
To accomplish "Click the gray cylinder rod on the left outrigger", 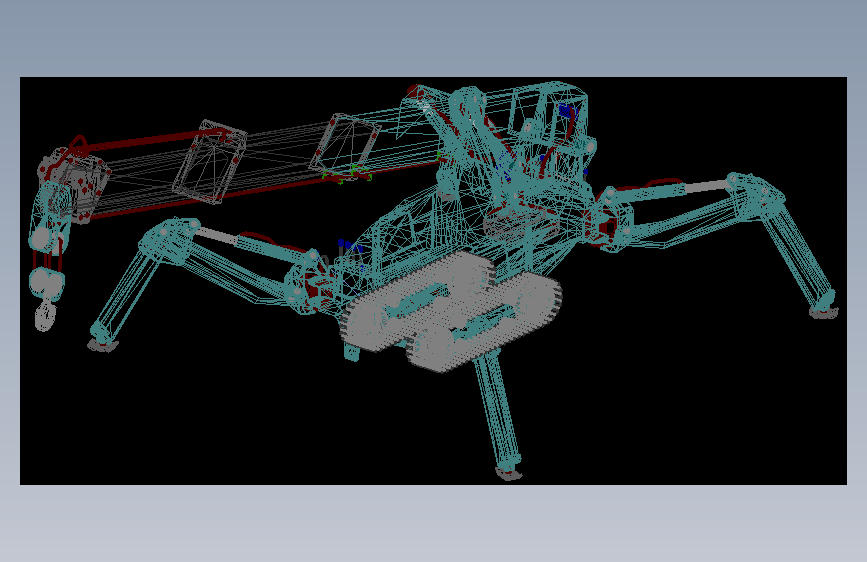I will (x=216, y=235).
